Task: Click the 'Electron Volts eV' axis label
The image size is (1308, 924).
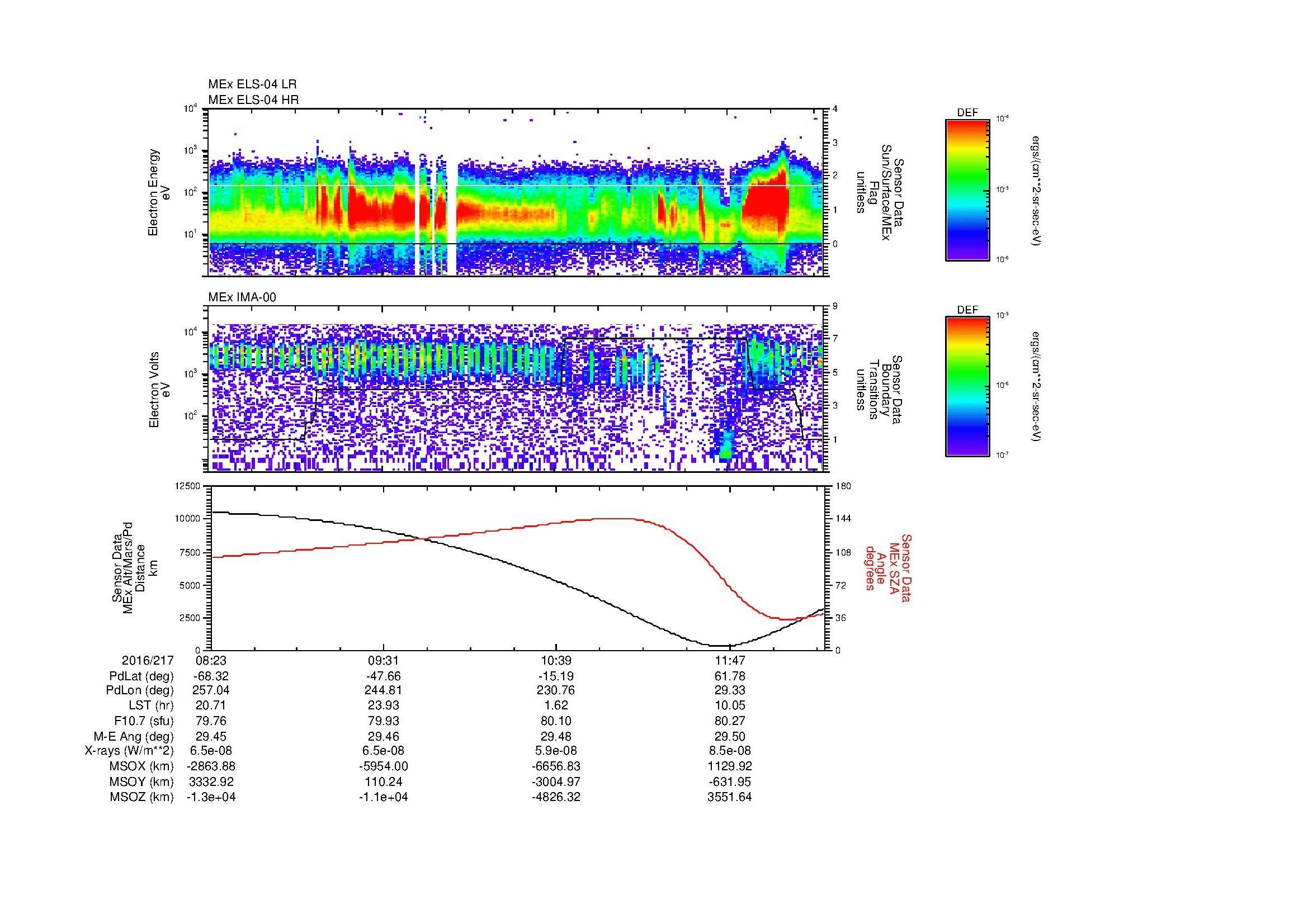Action: click(159, 390)
